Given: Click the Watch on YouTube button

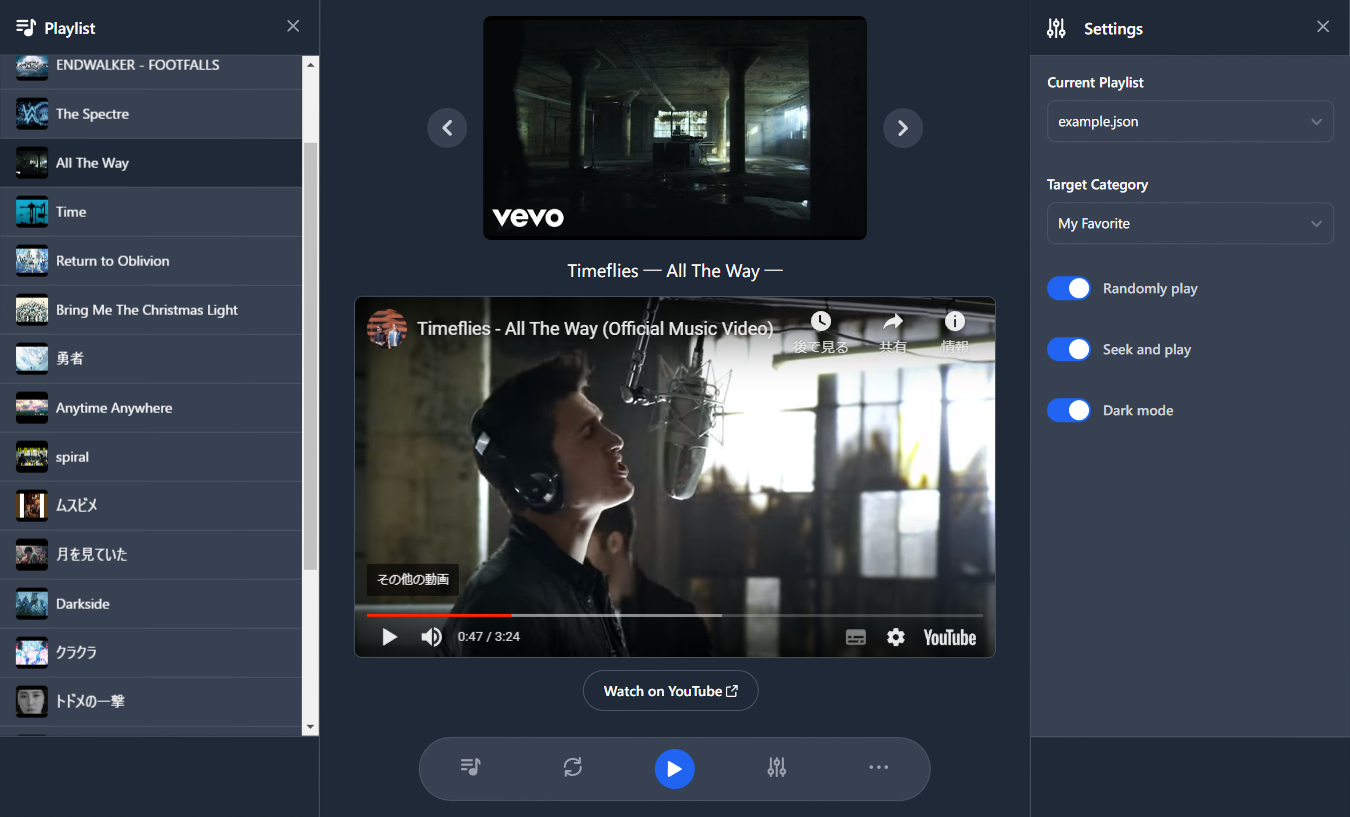Looking at the screenshot, I should [x=671, y=691].
